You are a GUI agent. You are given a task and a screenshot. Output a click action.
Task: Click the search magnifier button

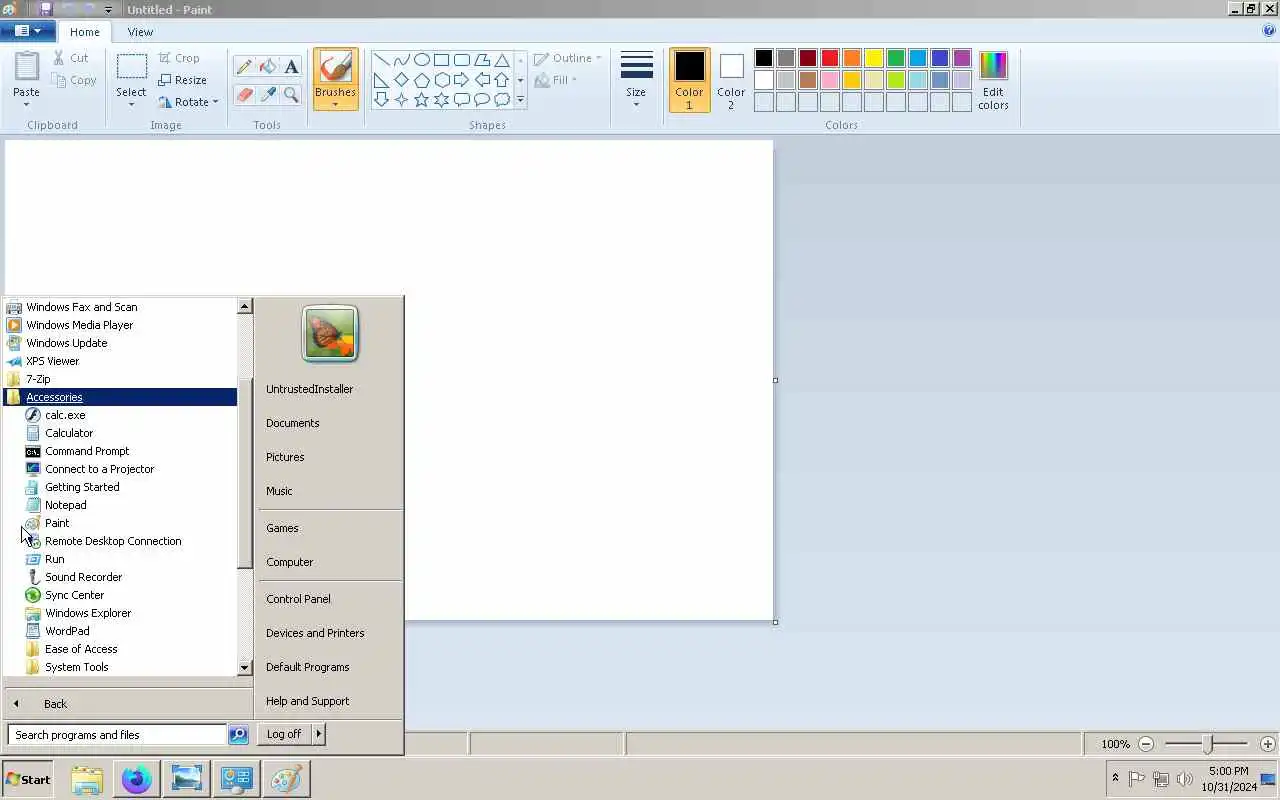tap(238, 735)
